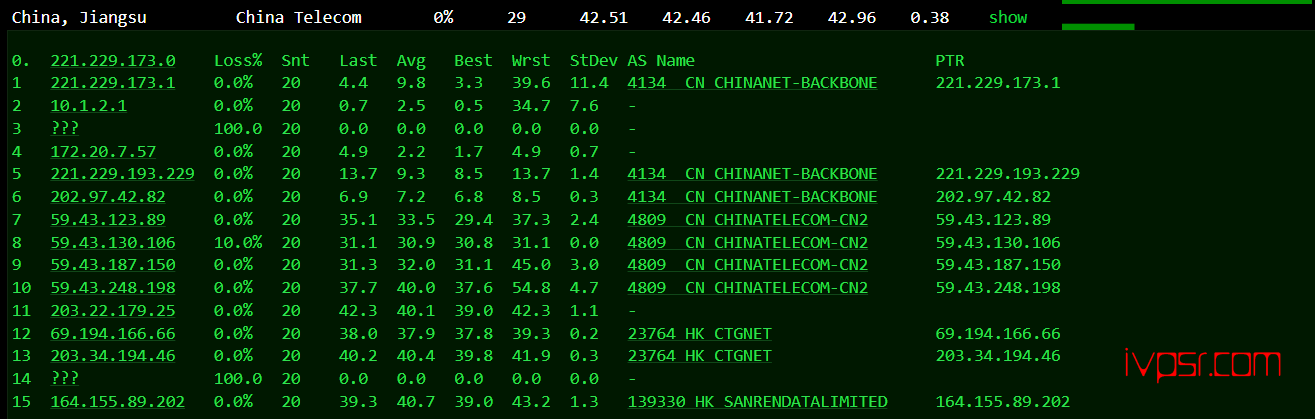This screenshot has height=419, width=1315.
Task: Click IP link 10.1.2.1
Action: coord(89,106)
